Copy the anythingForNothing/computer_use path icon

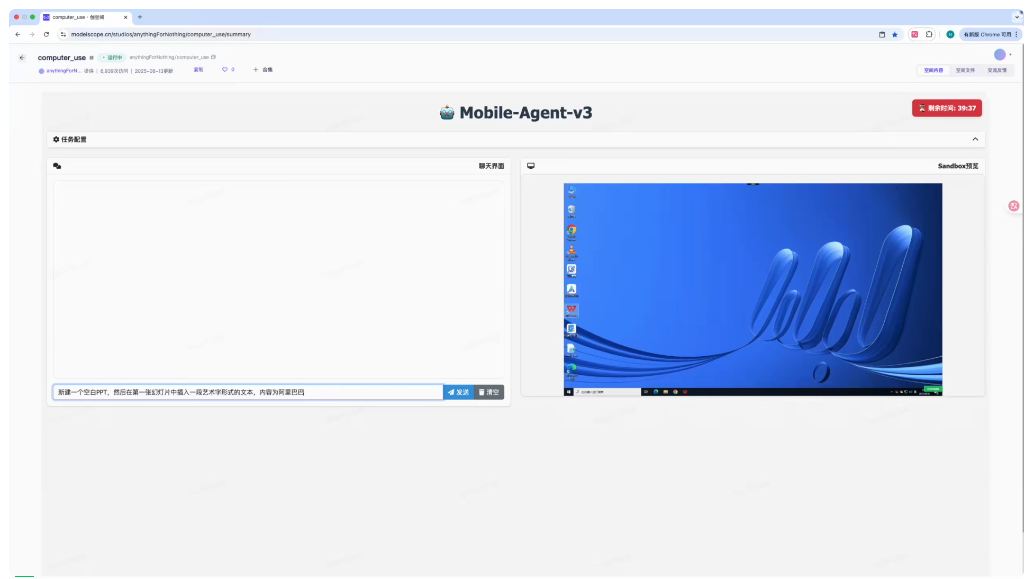(x=213, y=57)
